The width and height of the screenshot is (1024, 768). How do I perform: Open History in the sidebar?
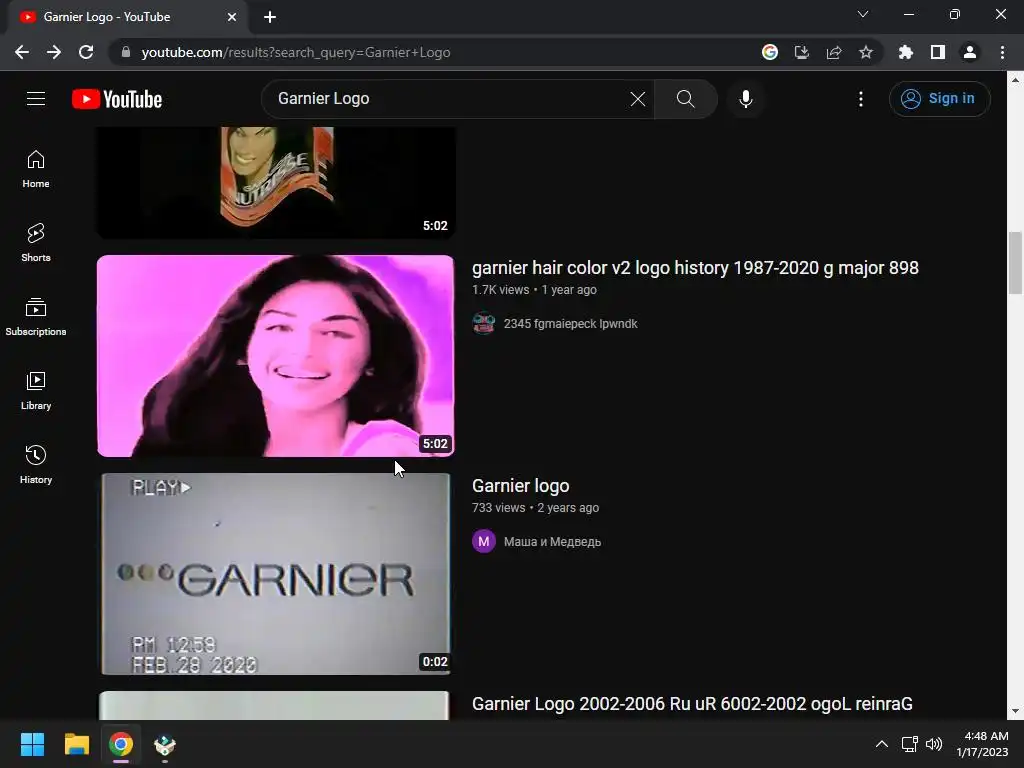(x=36, y=464)
